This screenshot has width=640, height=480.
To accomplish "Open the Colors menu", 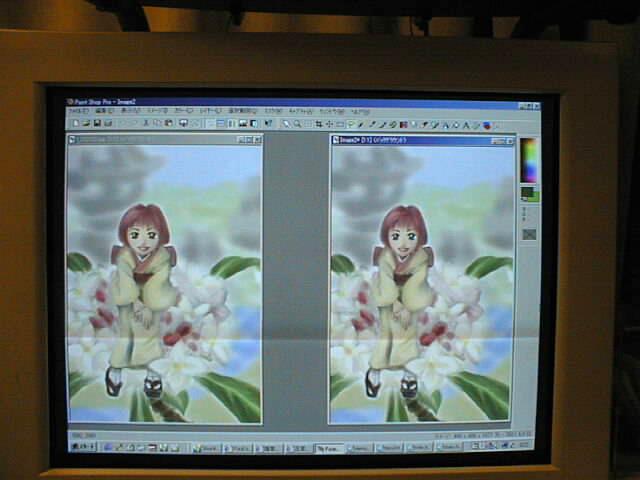I will tap(184, 111).
